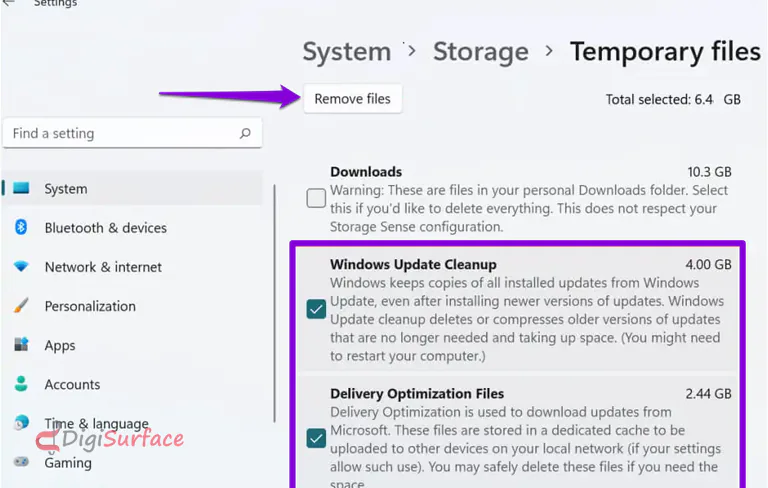
Task: Click the Delivery Optimization Files heading
Action: pyautogui.click(x=417, y=394)
